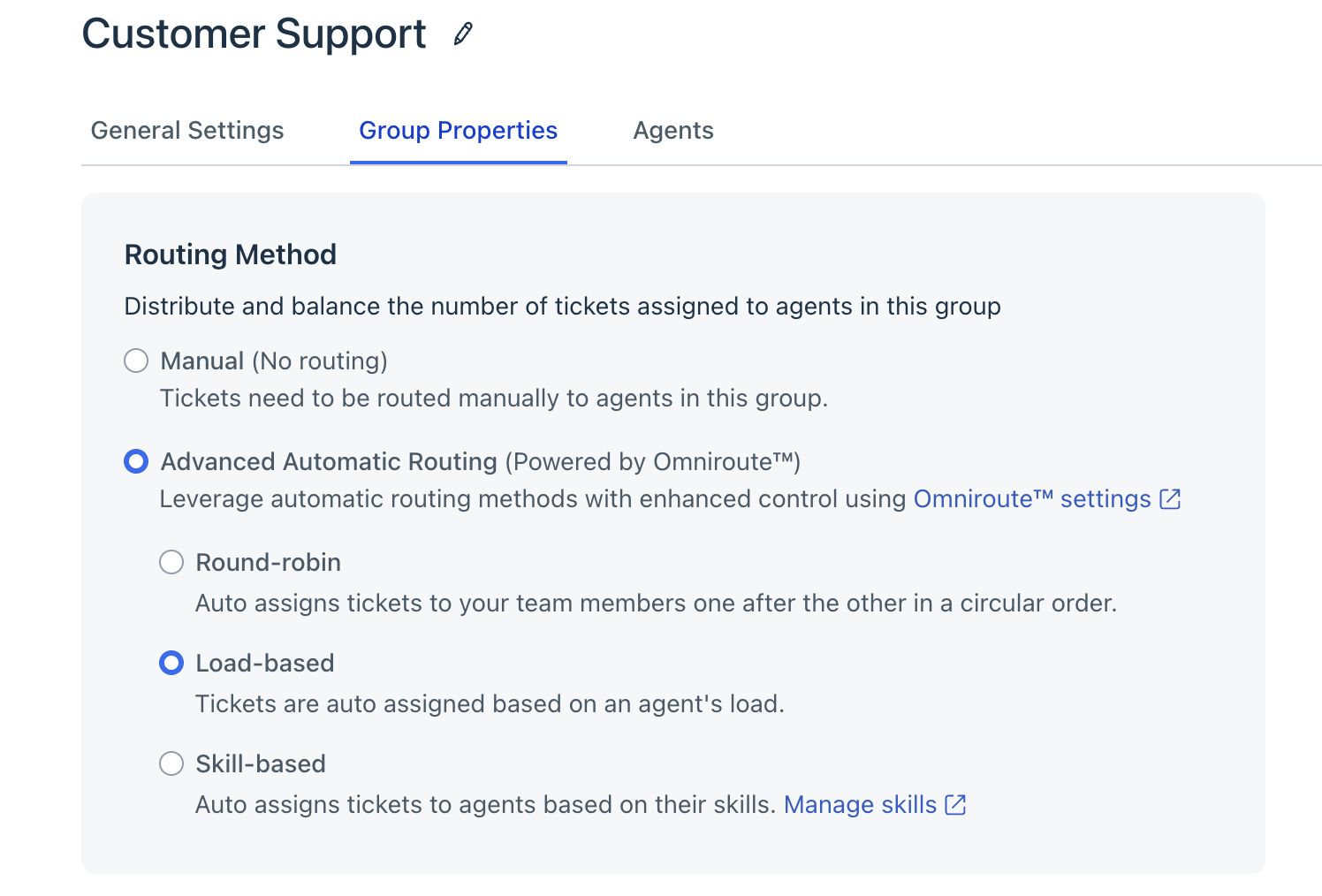The width and height of the screenshot is (1322, 896).
Task: Open the Omniroute™ settings link
Action: 1031,499
